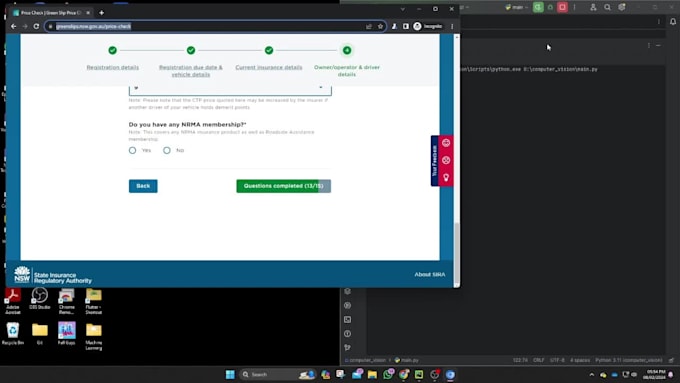Click CRLF line separator in status bar

coord(539,360)
